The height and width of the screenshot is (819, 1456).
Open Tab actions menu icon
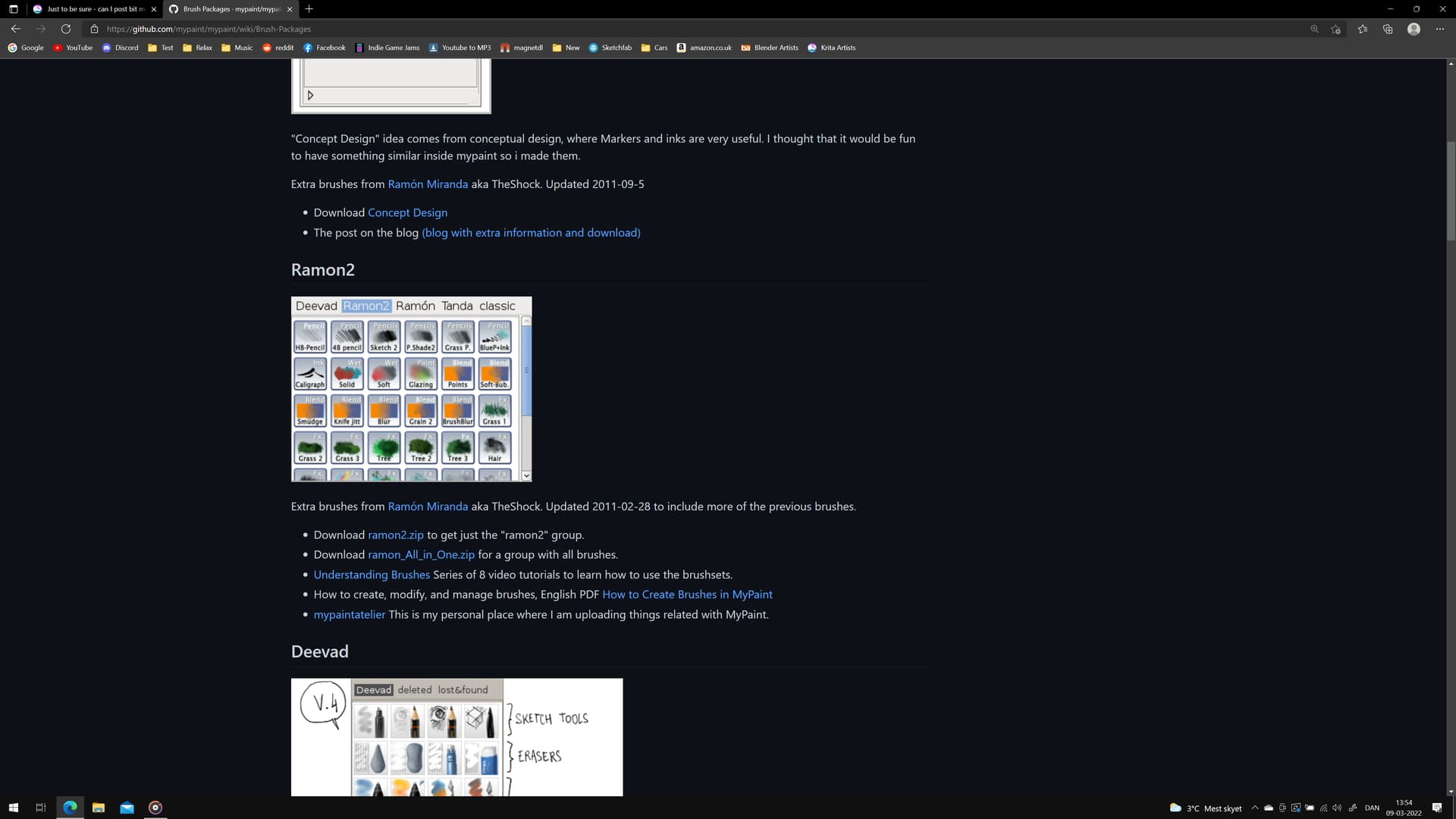pyautogui.click(x=13, y=9)
